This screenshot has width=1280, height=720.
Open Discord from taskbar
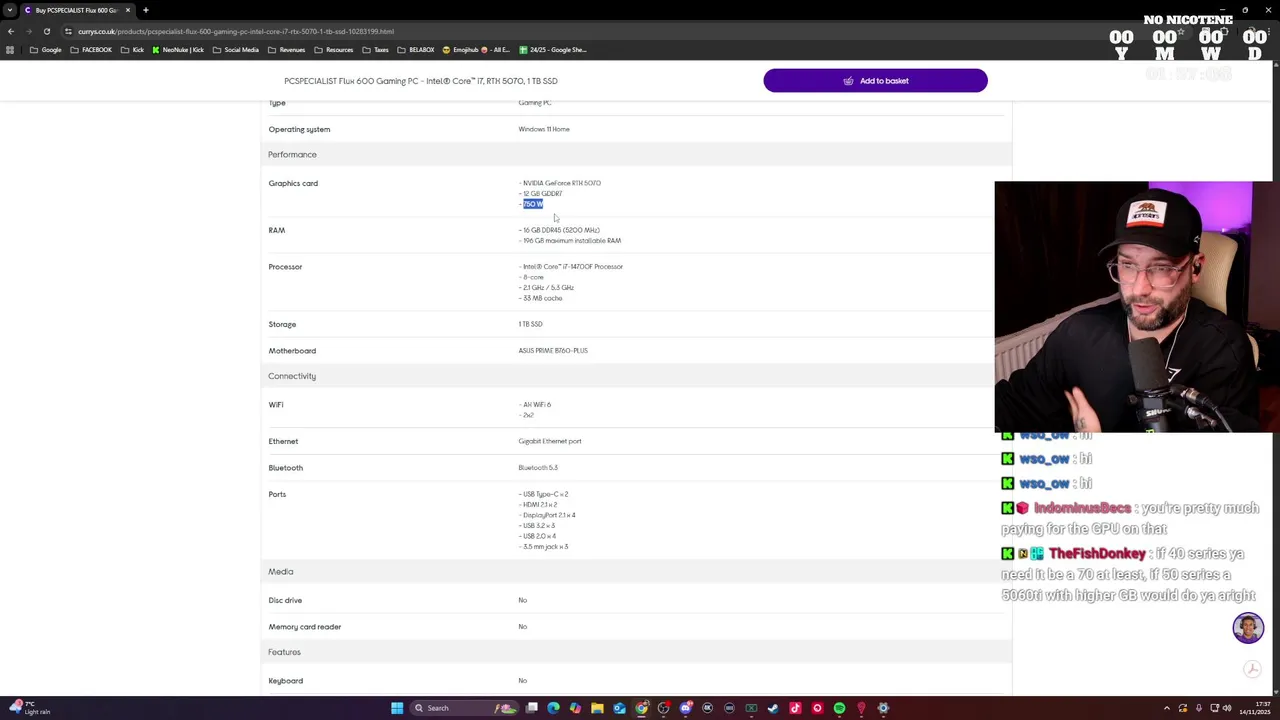(685, 708)
